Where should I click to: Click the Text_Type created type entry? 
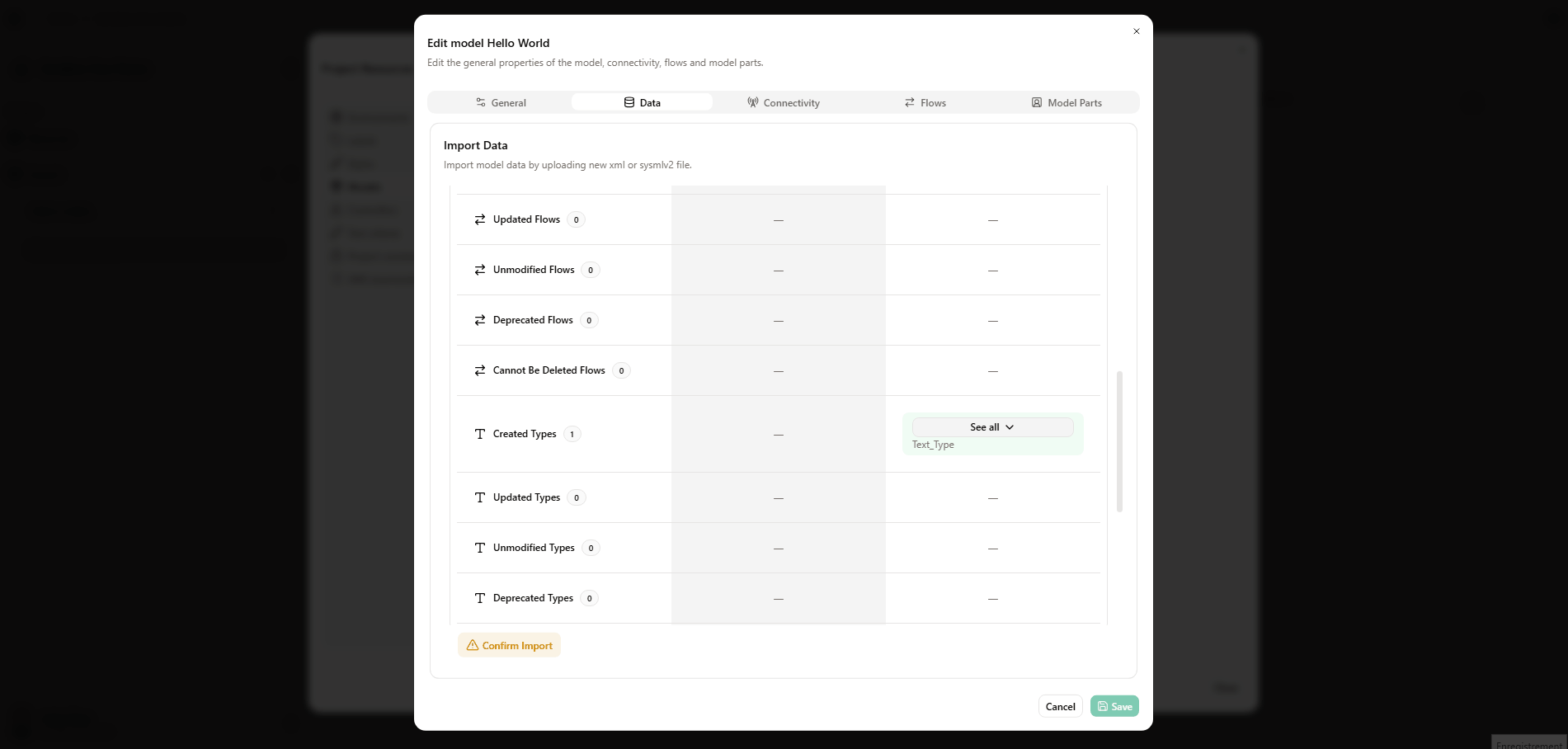933,445
